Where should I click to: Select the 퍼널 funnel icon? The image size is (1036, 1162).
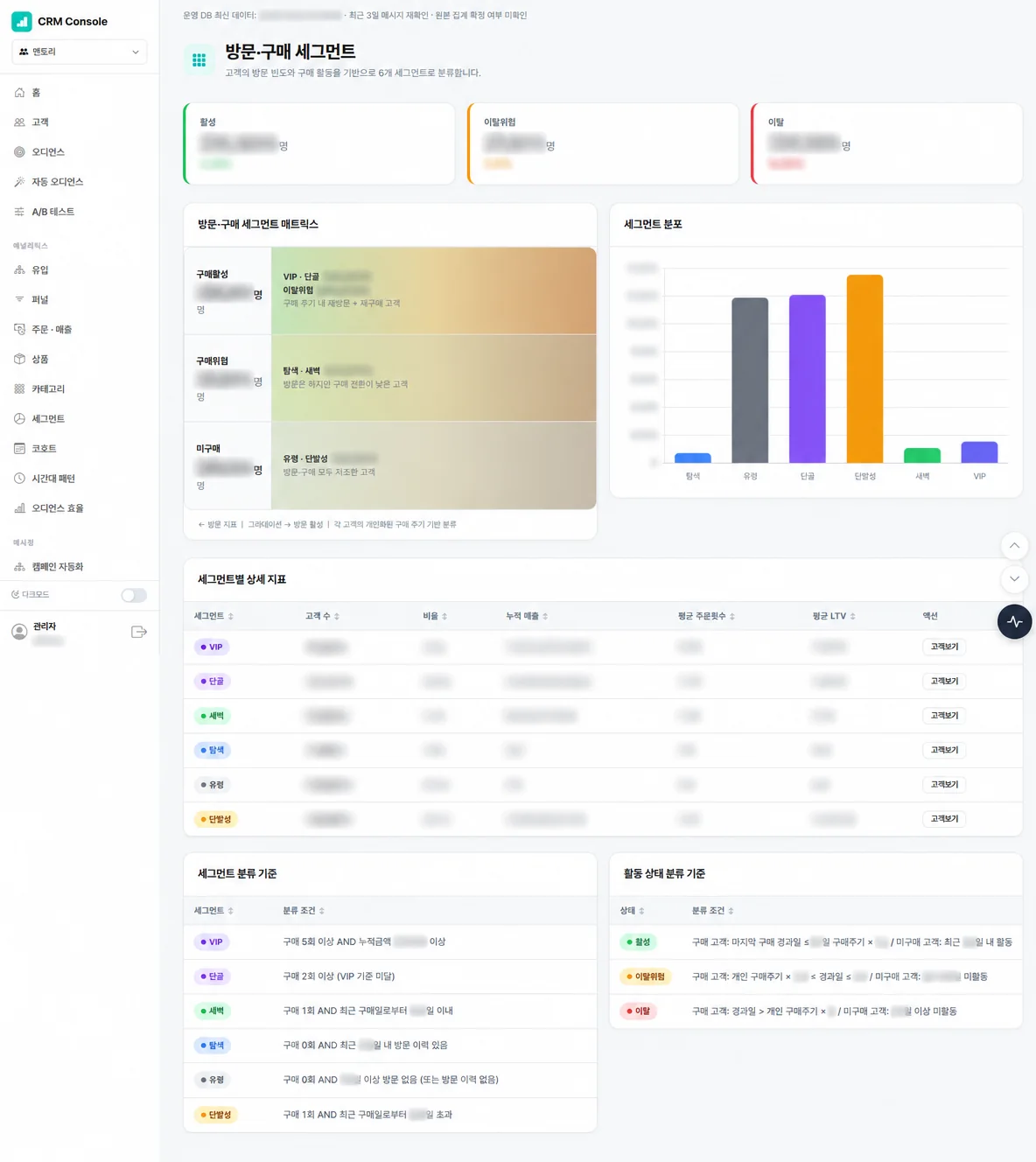(x=19, y=300)
